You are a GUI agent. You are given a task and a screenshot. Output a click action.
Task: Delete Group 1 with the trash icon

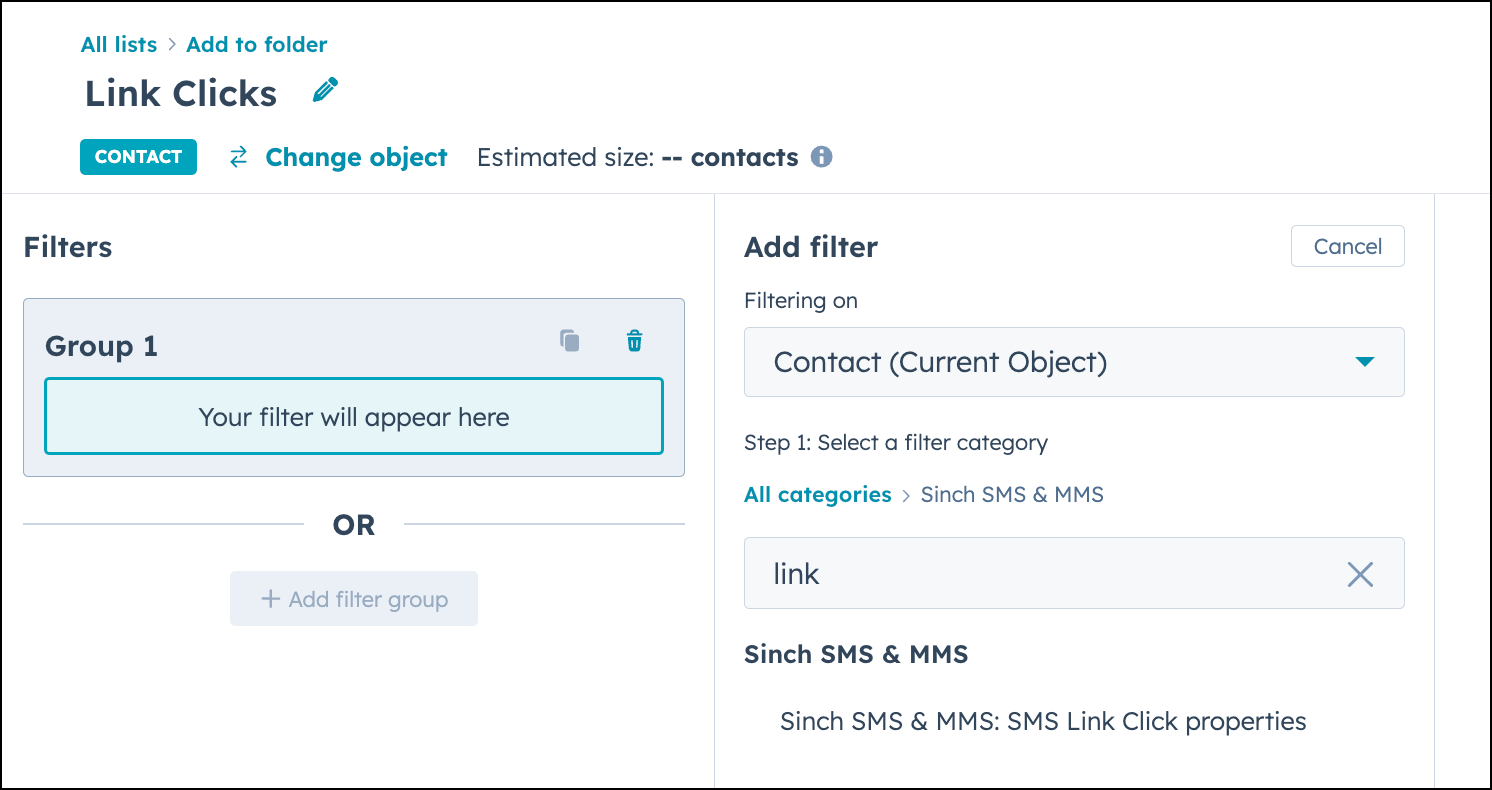coord(634,340)
